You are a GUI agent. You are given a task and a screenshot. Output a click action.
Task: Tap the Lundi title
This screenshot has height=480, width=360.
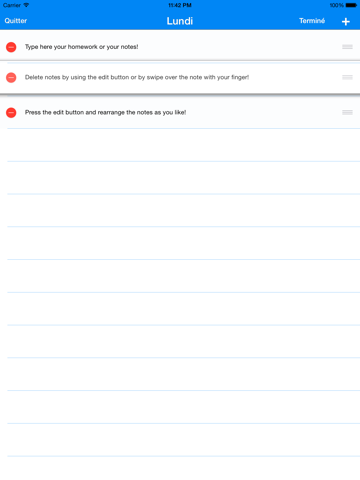(180, 21)
